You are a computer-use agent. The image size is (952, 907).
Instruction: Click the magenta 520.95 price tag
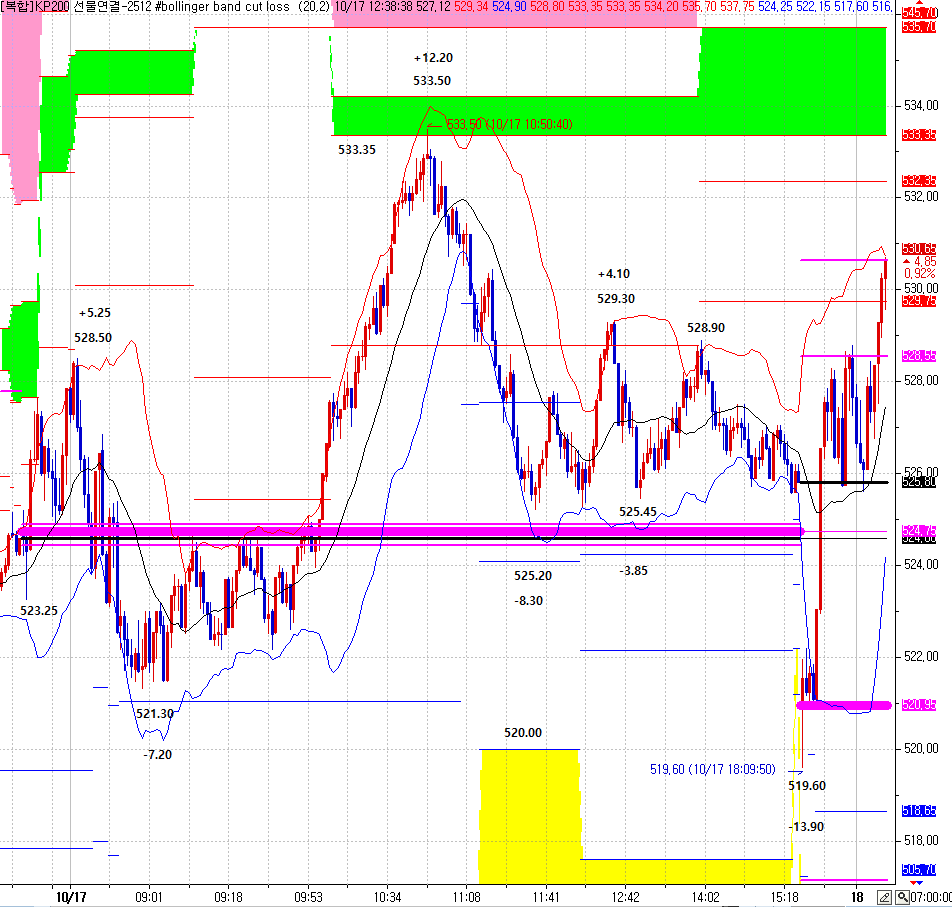[x=918, y=705]
